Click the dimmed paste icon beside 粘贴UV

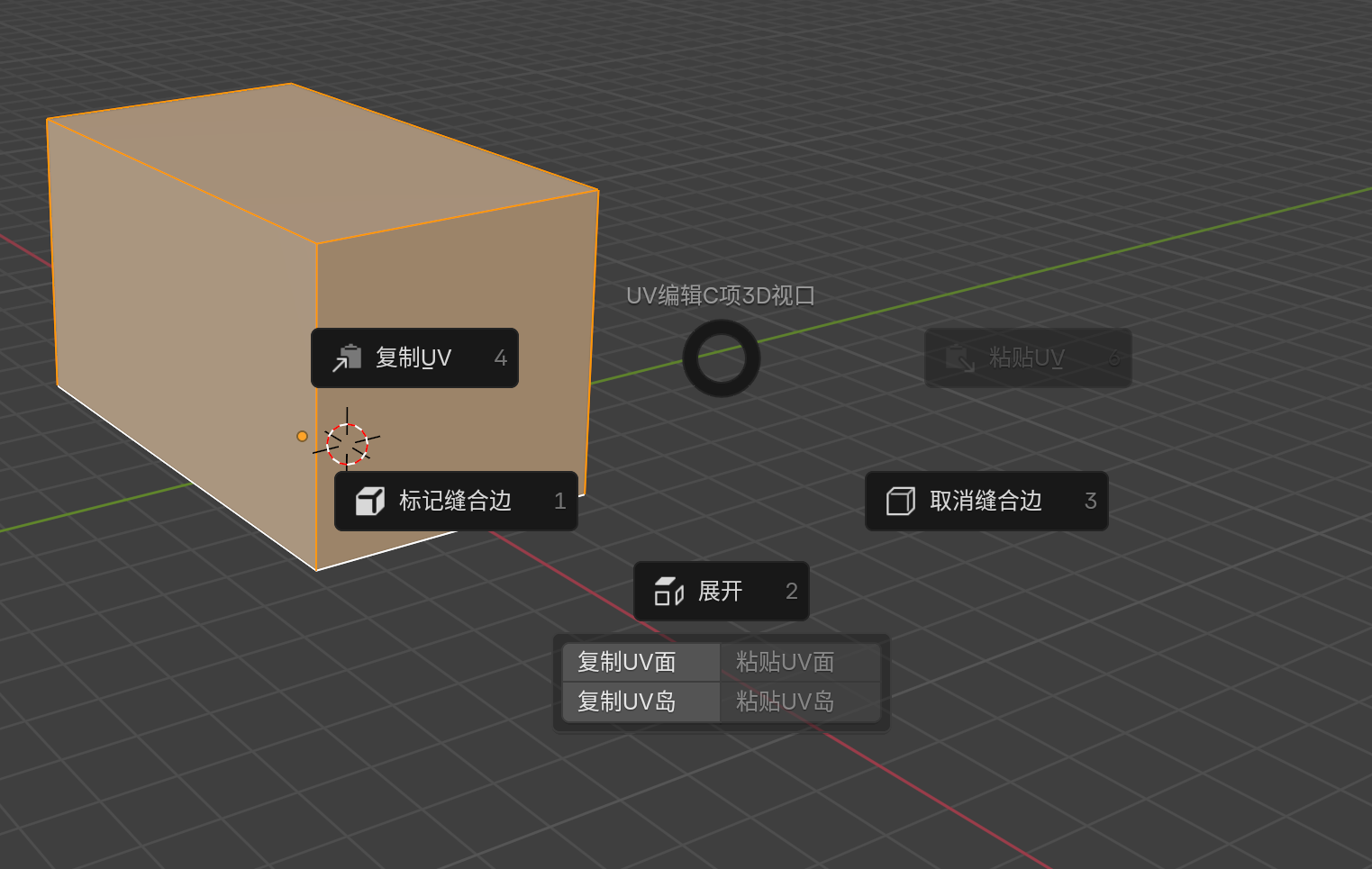(959, 358)
